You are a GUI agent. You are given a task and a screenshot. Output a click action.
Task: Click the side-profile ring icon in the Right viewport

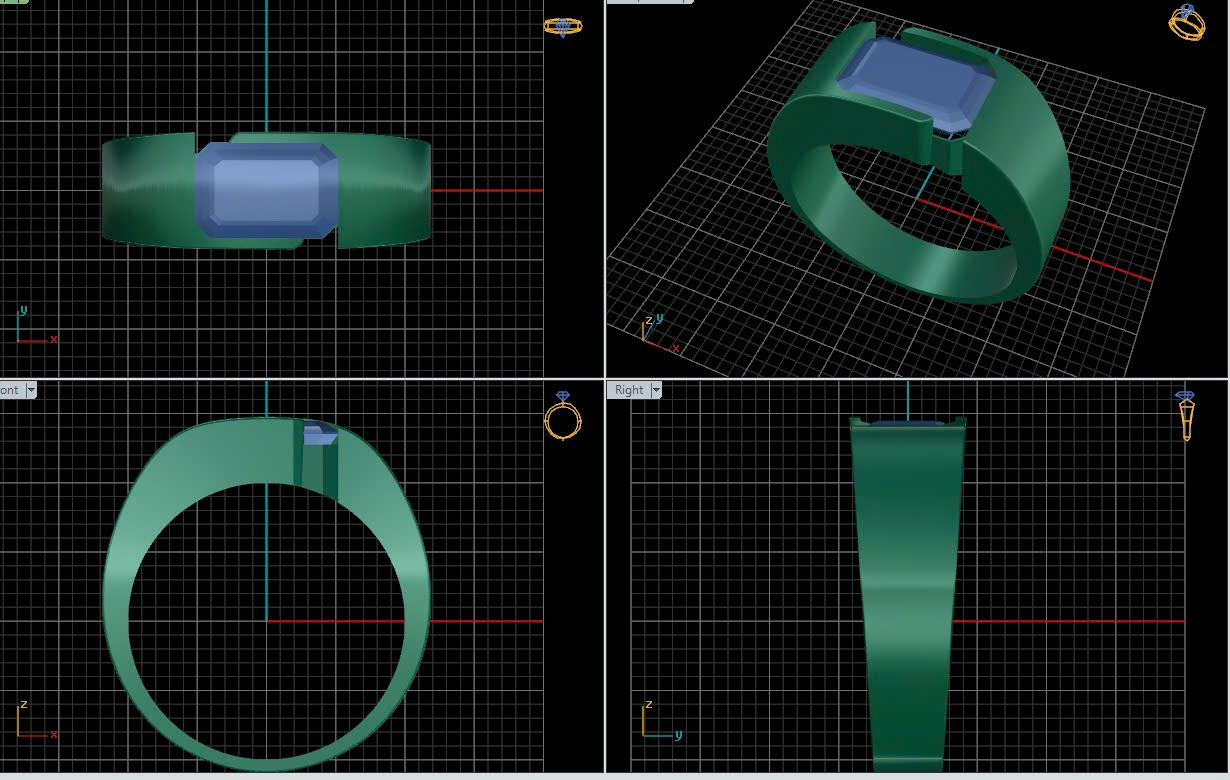click(1186, 415)
